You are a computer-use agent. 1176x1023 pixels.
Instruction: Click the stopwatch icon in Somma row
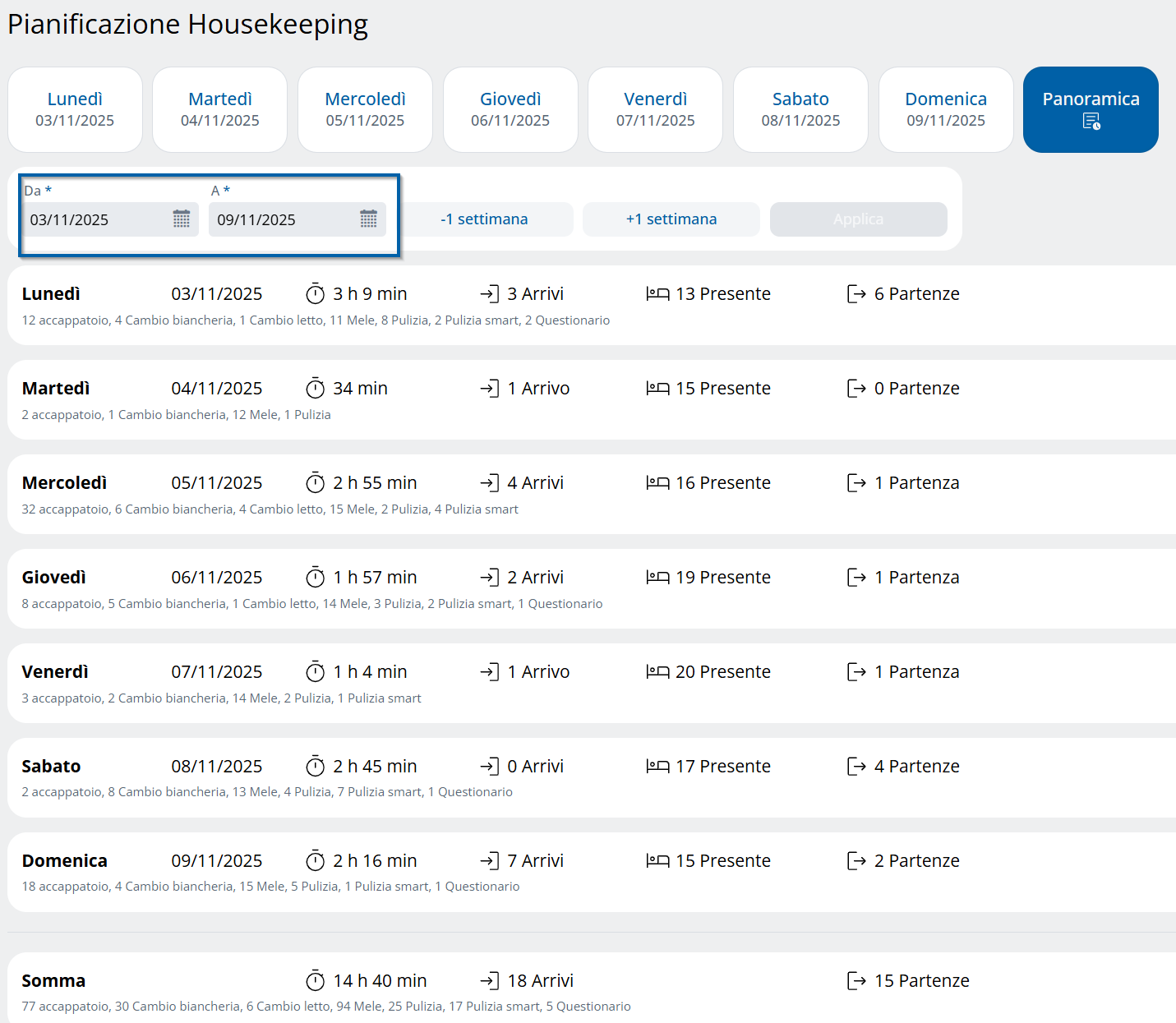coord(316,981)
